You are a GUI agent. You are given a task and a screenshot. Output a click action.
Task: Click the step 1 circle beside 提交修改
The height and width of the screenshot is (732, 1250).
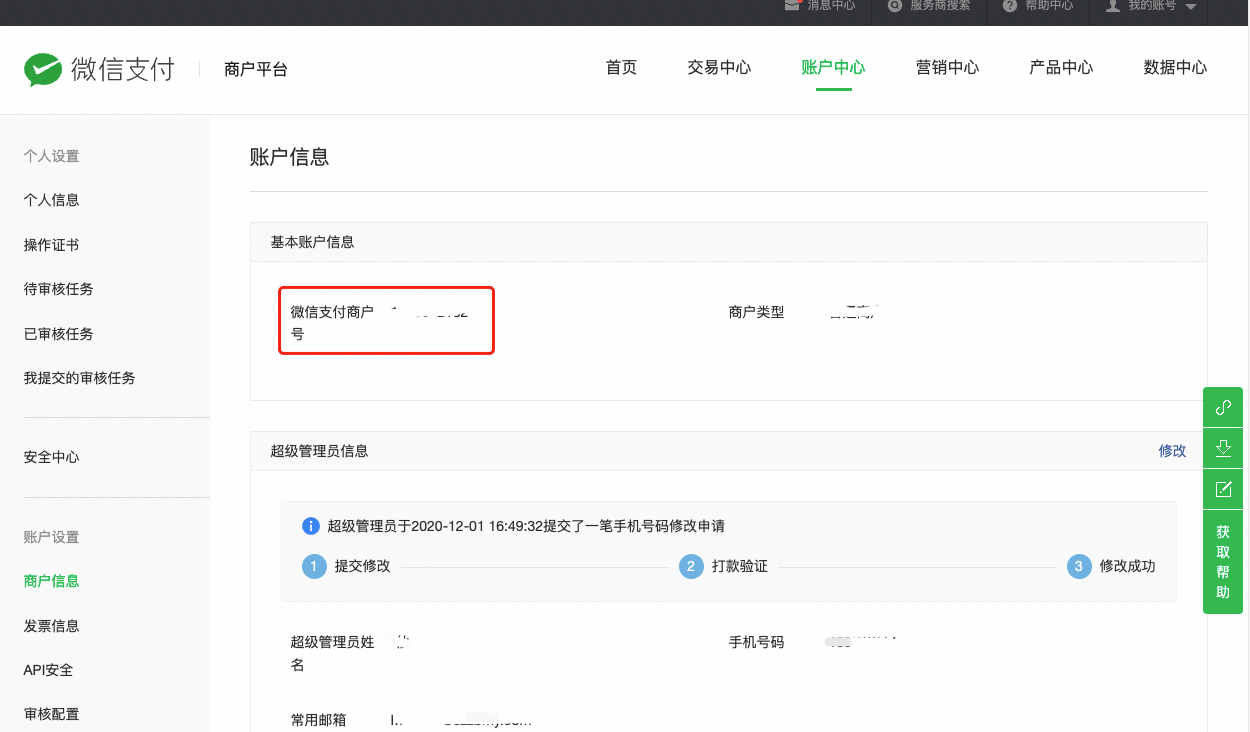314,567
